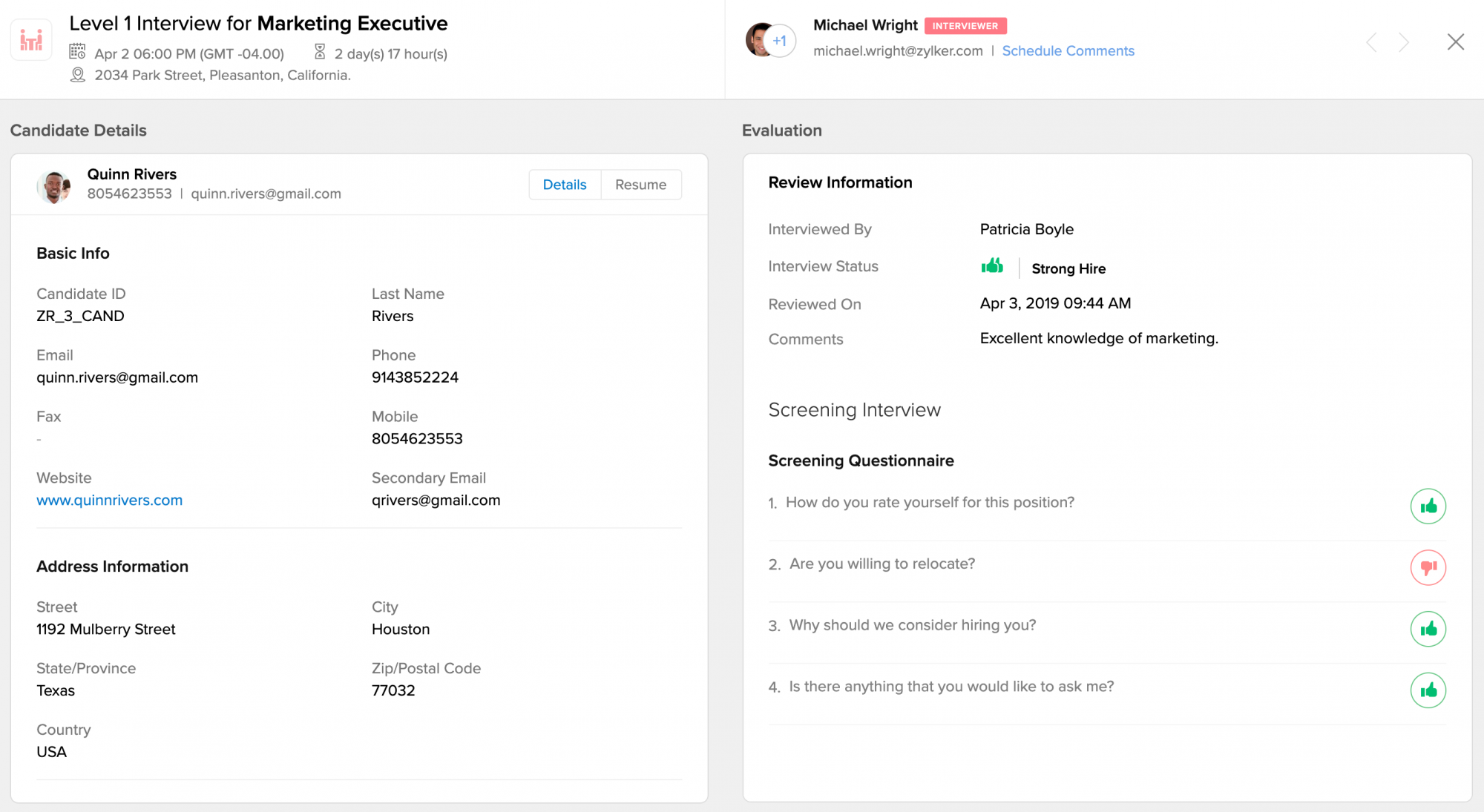The height and width of the screenshot is (812, 1484).
Task: Switch to the Resume tab
Action: [640, 185]
